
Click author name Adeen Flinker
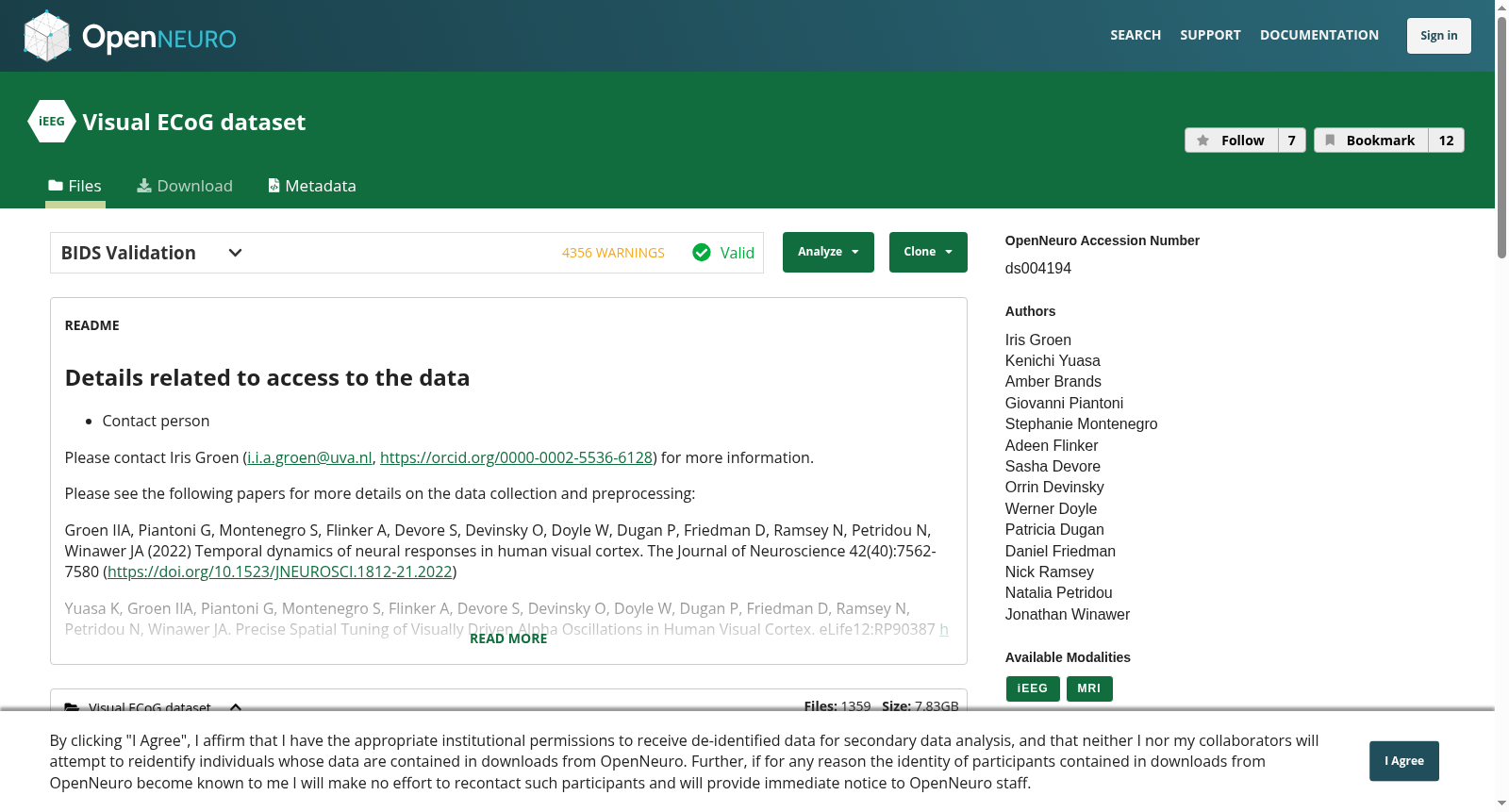[1052, 445]
